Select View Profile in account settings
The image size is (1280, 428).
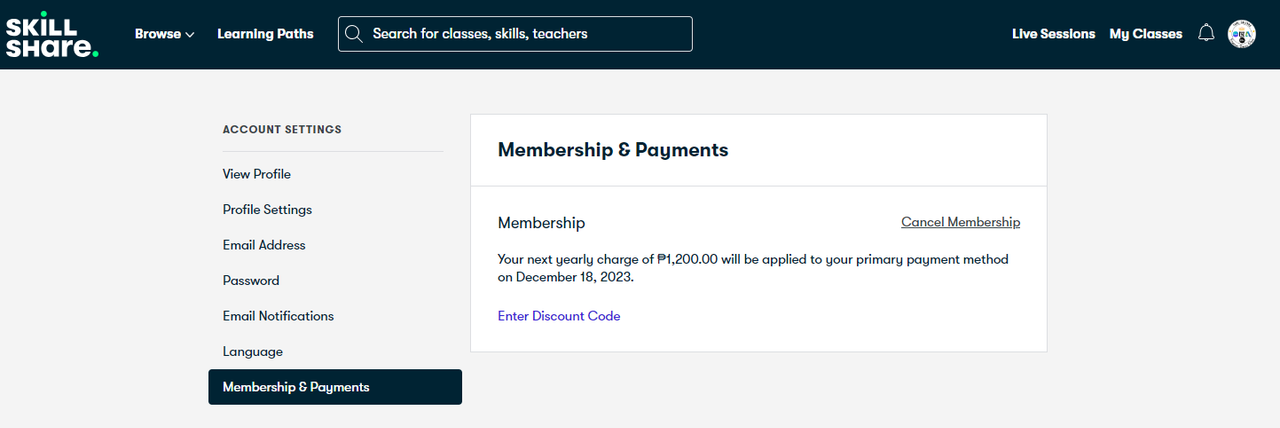pos(257,174)
